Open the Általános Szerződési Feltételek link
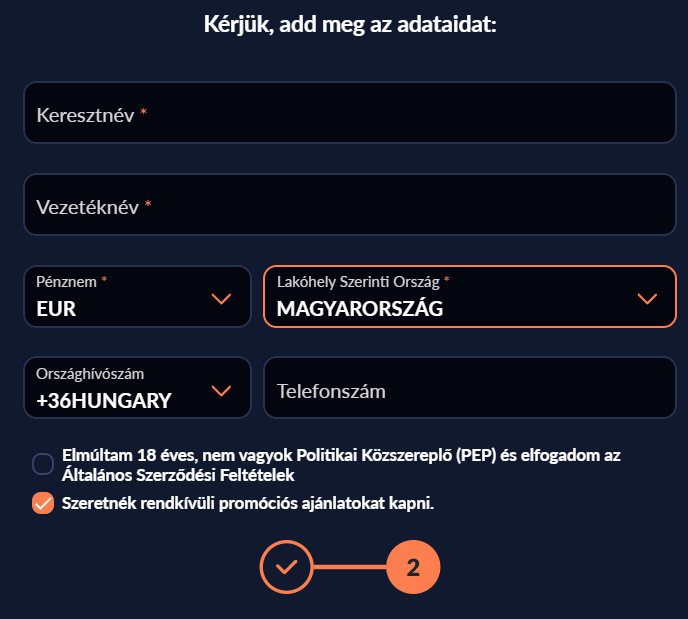This screenshot has height=619, width=688. (x=178, y=475)
